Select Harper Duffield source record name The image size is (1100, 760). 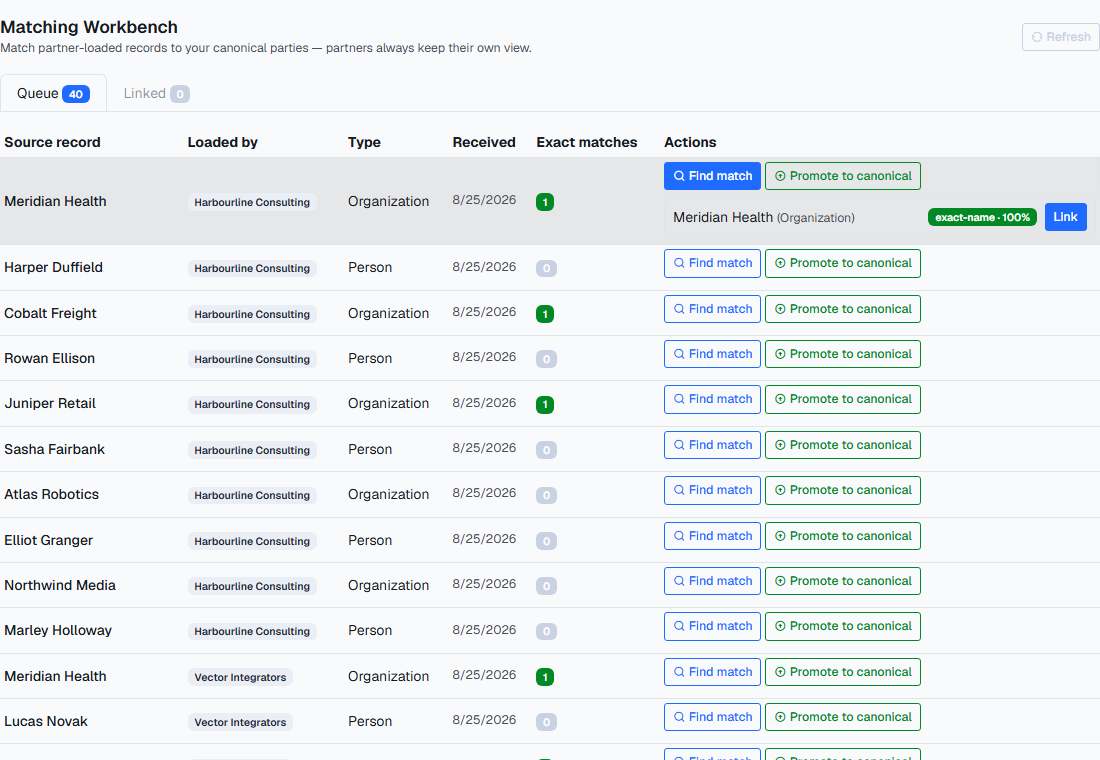[53, 267]
